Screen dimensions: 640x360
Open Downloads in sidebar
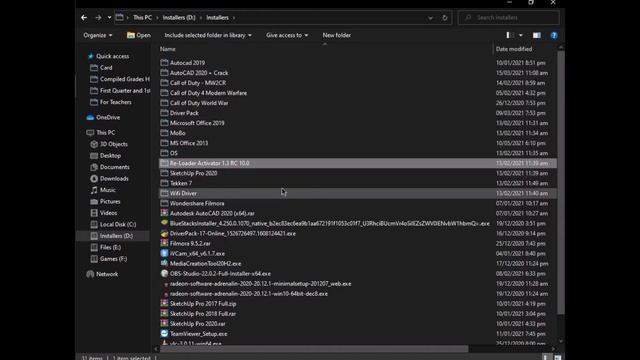(114, 178)
